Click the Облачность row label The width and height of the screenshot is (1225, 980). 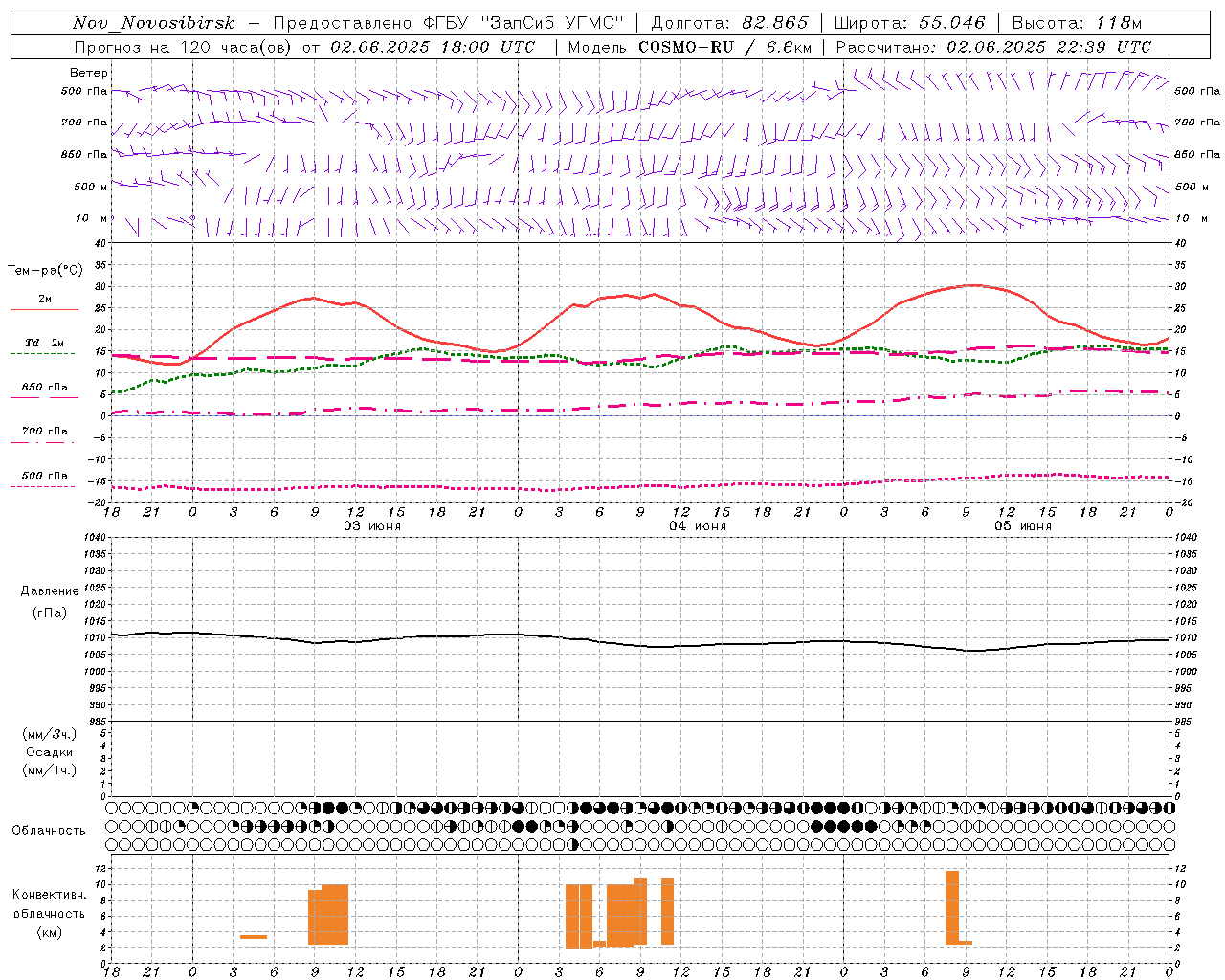point(49,830)
